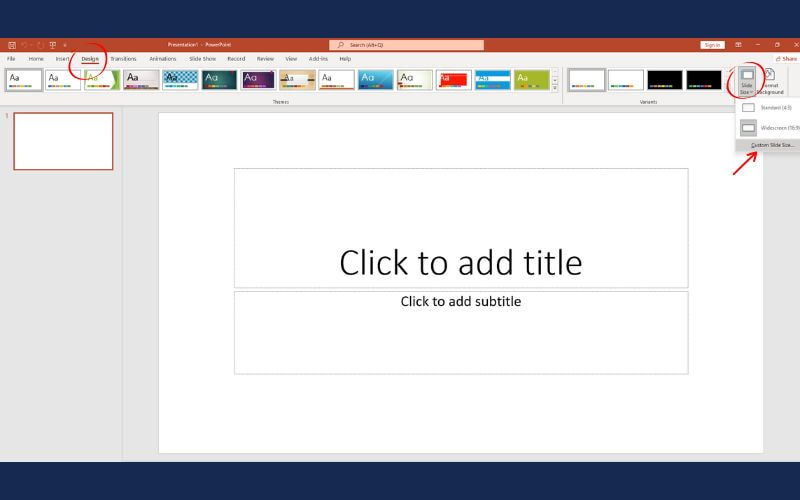
Task: Switch to the Transitions tab
Action: click(x=123, y=59)
